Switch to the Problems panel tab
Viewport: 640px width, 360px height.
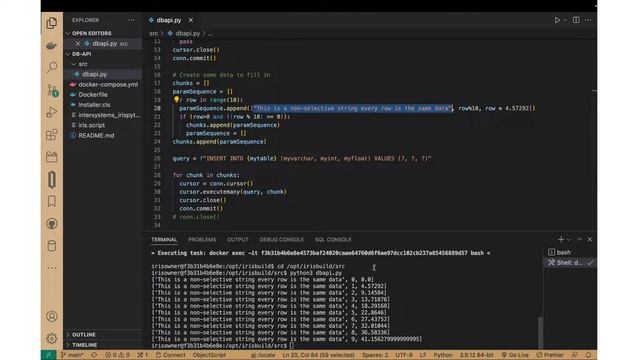point(202,240)
